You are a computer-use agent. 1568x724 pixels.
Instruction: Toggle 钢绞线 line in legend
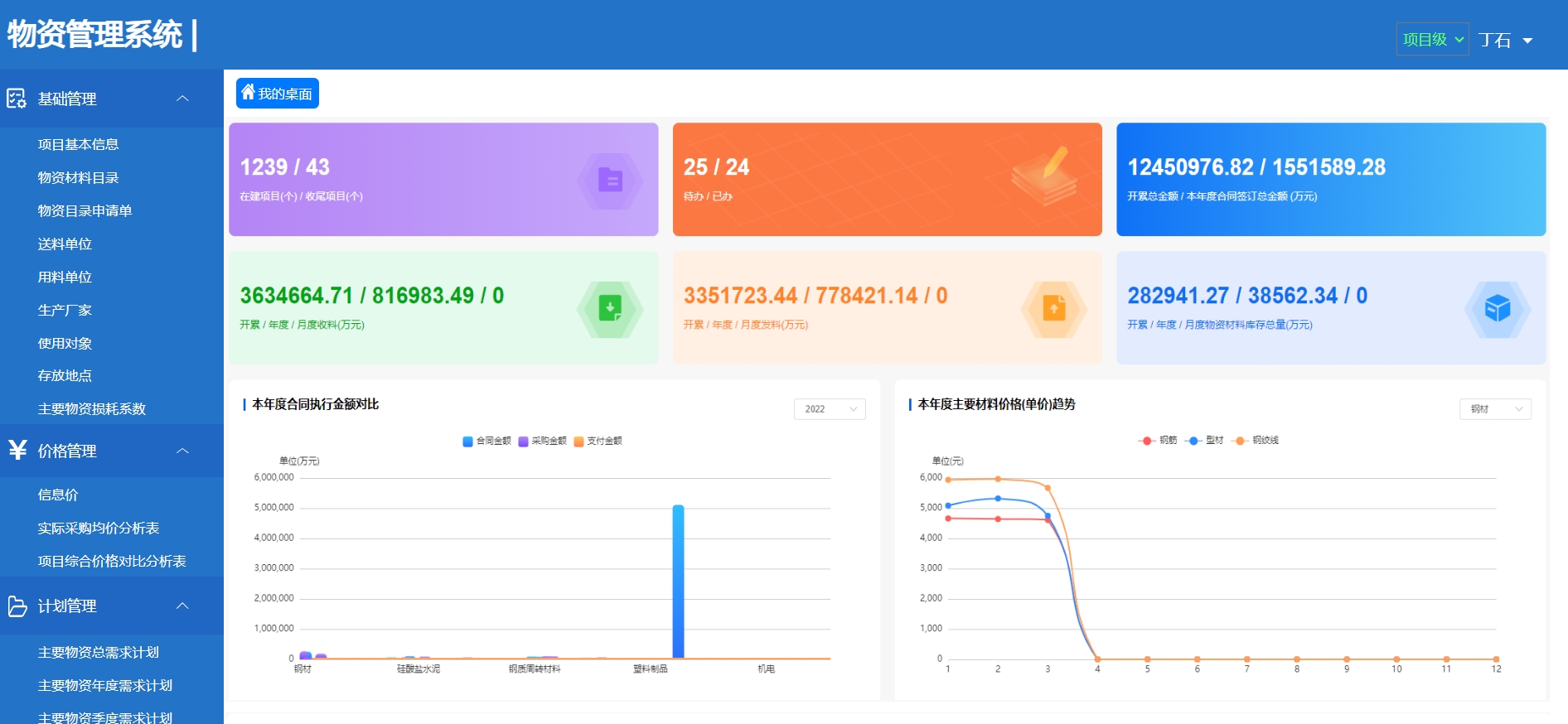(x=1255, y=440)
